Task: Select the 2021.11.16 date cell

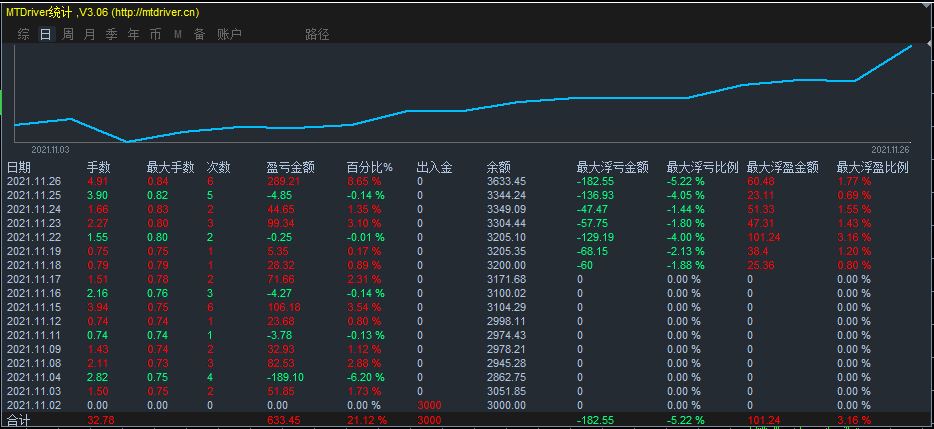Action: (x=34, y=293)
